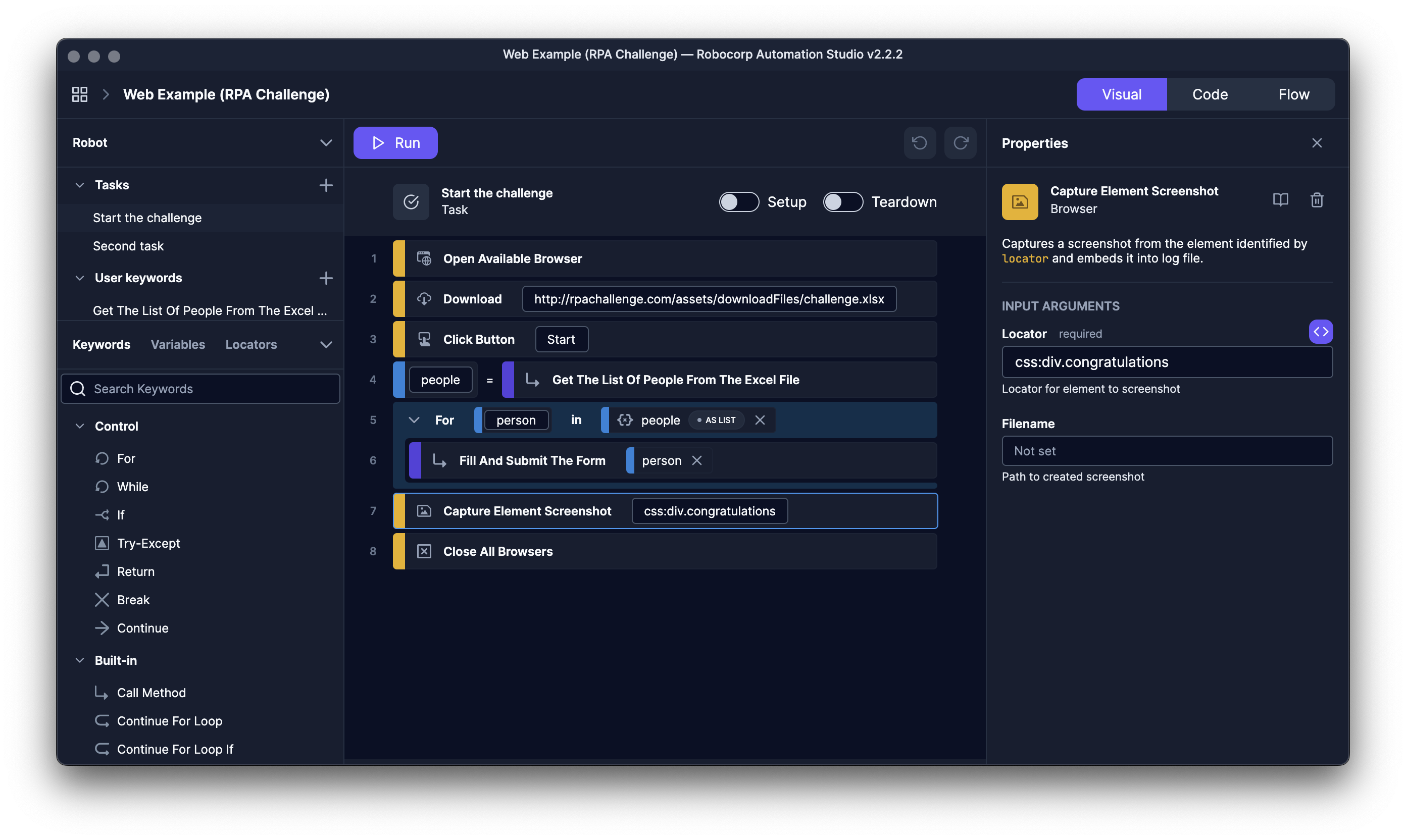Screen dimensions: 1406x840
Task: Enable the Setup toggle
Action: (738, 202)
